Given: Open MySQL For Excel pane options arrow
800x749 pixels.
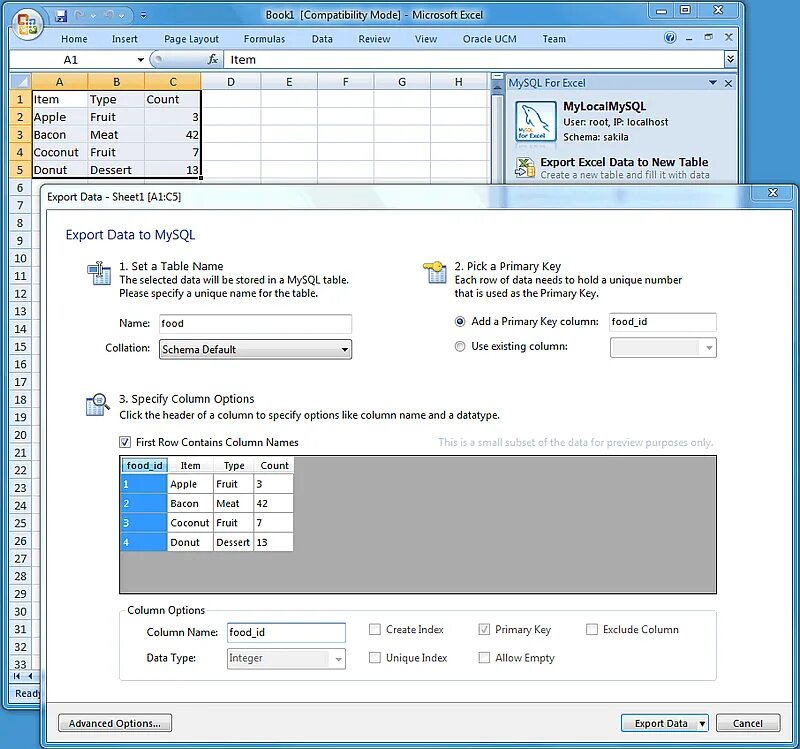Looking at the screenshot, I should 713,83.
